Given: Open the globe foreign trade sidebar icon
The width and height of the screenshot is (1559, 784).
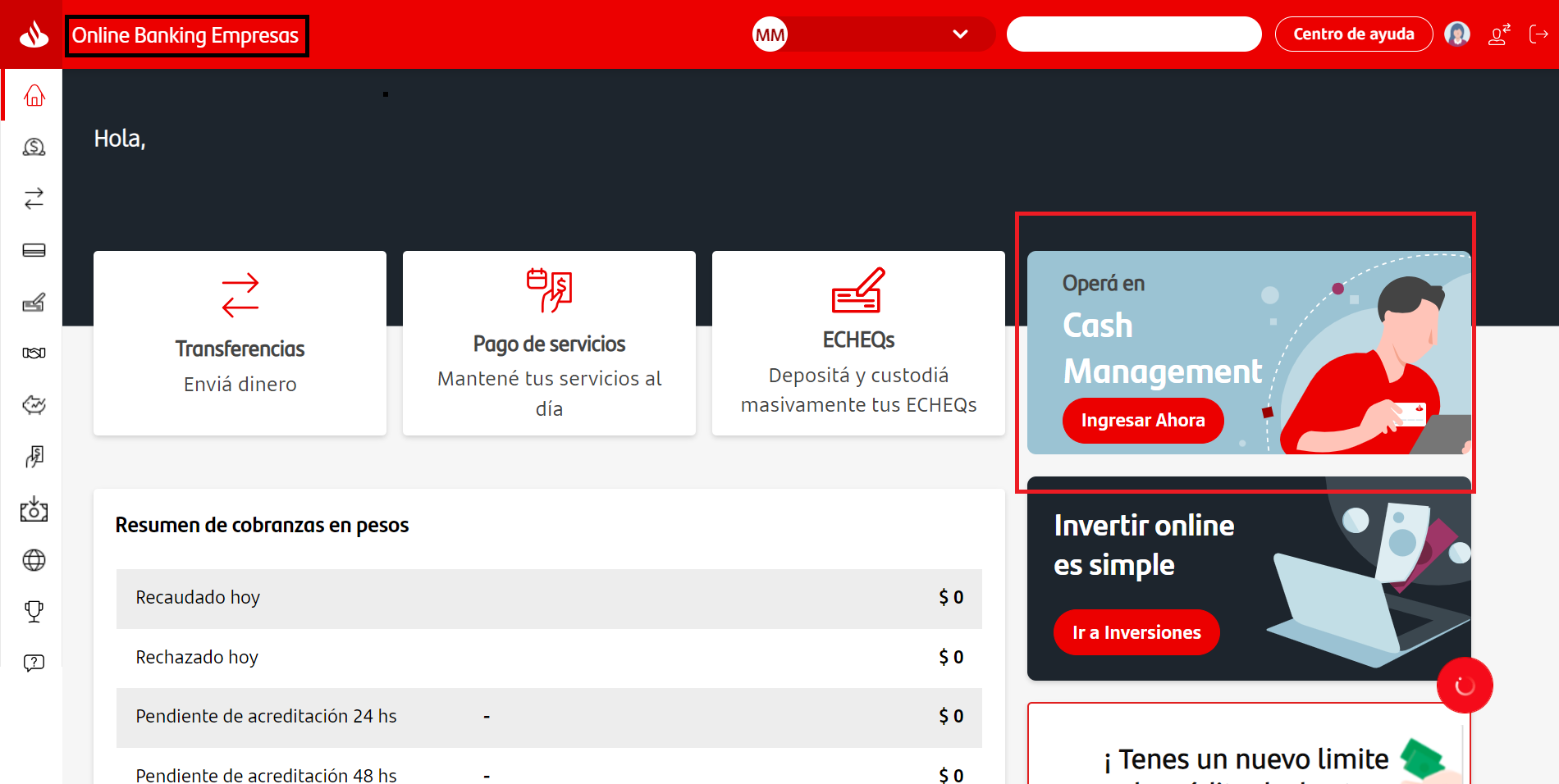Looking at the screenshot, I should pyautogui.click(x=34, y=560).
